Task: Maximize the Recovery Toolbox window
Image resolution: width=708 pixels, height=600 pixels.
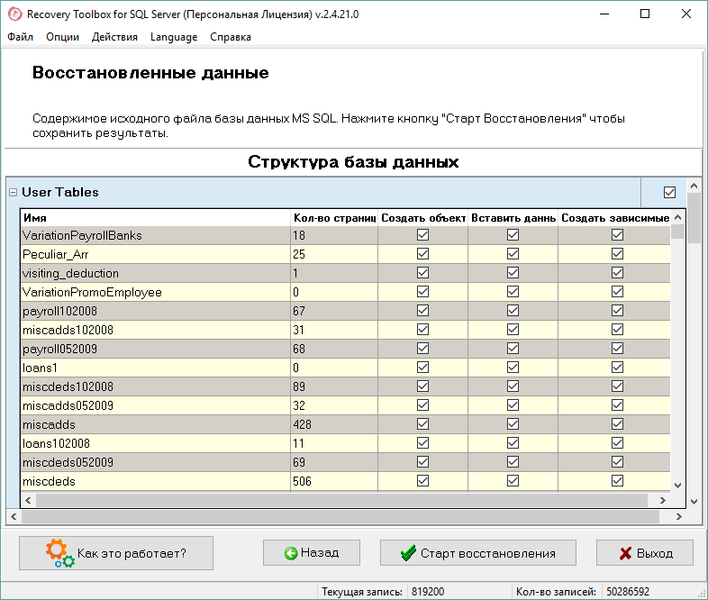Action: click(645, 14)
